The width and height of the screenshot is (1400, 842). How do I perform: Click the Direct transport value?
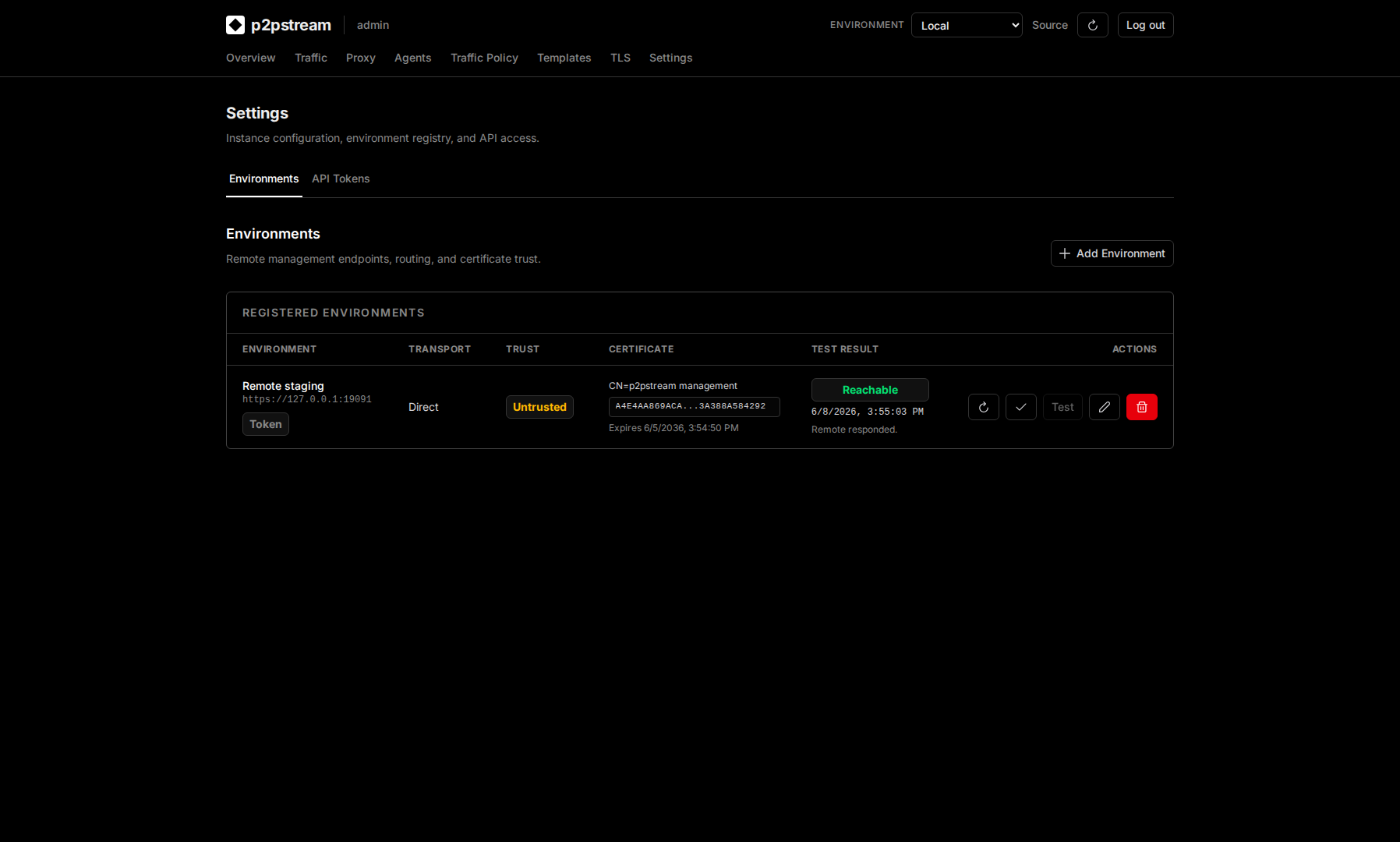(x=423, y=407)
